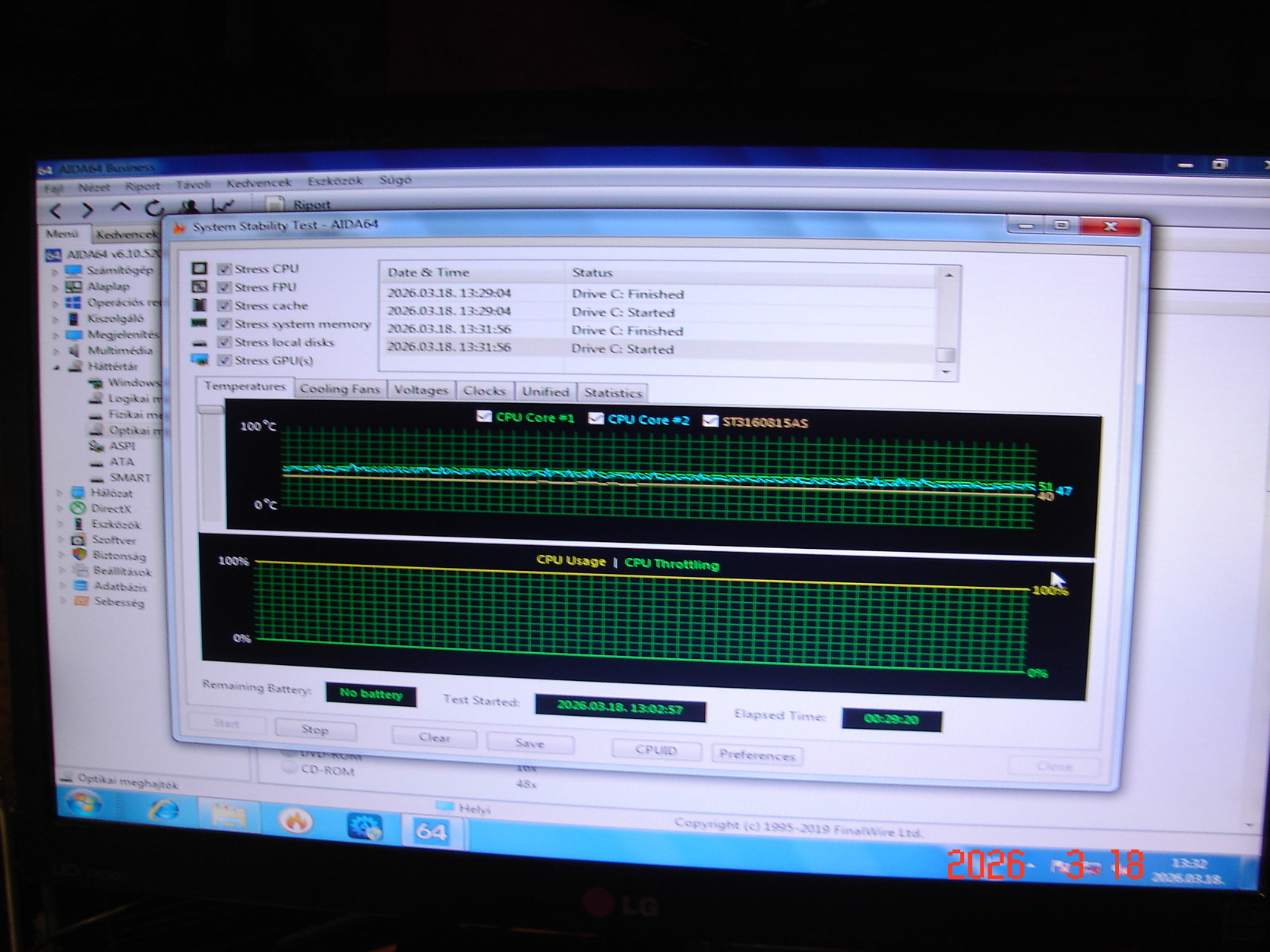Toggle the ST3160815AS graph checkbox
Screen dimensions: 1270x952
tap(710, 421)
